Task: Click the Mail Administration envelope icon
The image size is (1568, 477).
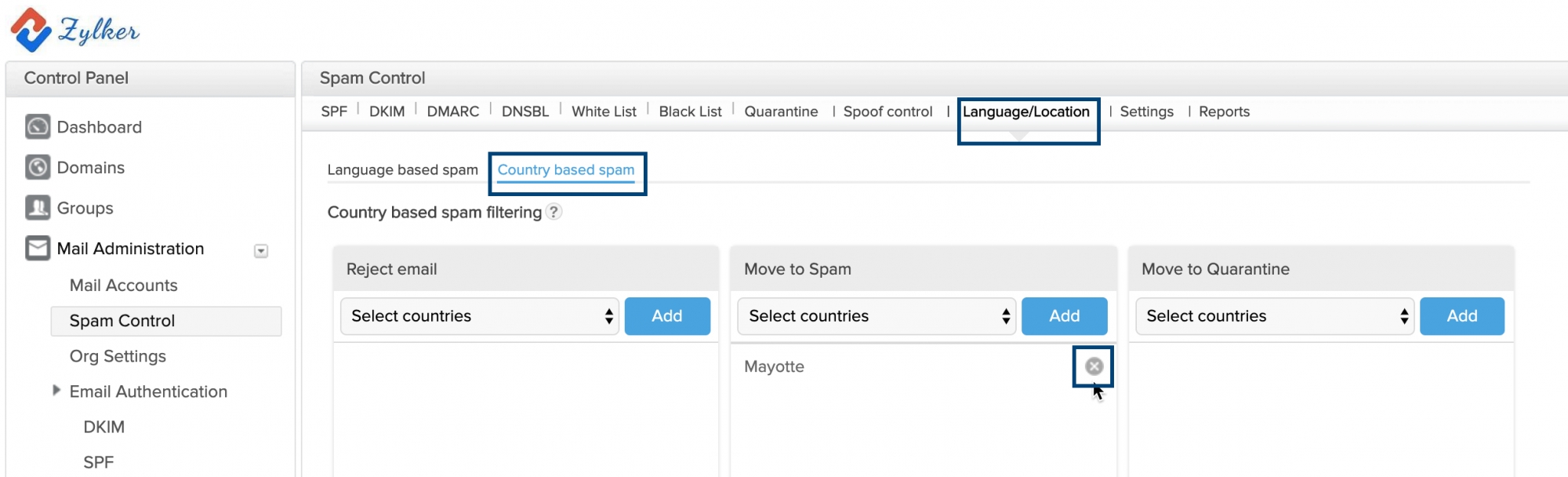Action: (37, 249)
